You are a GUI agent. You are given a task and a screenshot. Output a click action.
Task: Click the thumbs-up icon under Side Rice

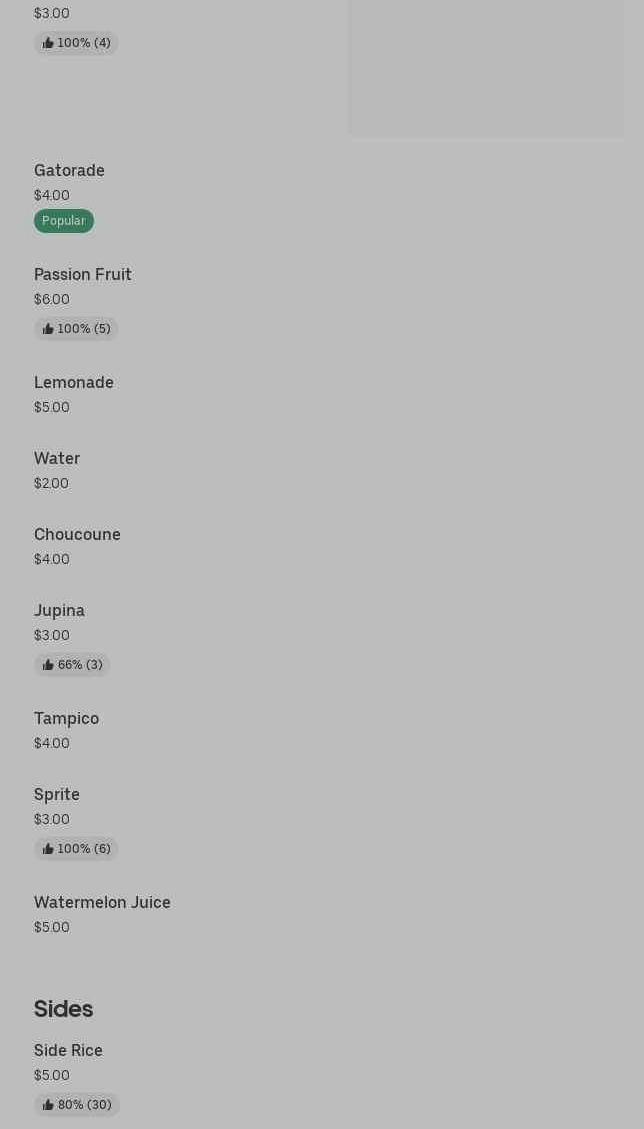click(x=48, y=1105)
